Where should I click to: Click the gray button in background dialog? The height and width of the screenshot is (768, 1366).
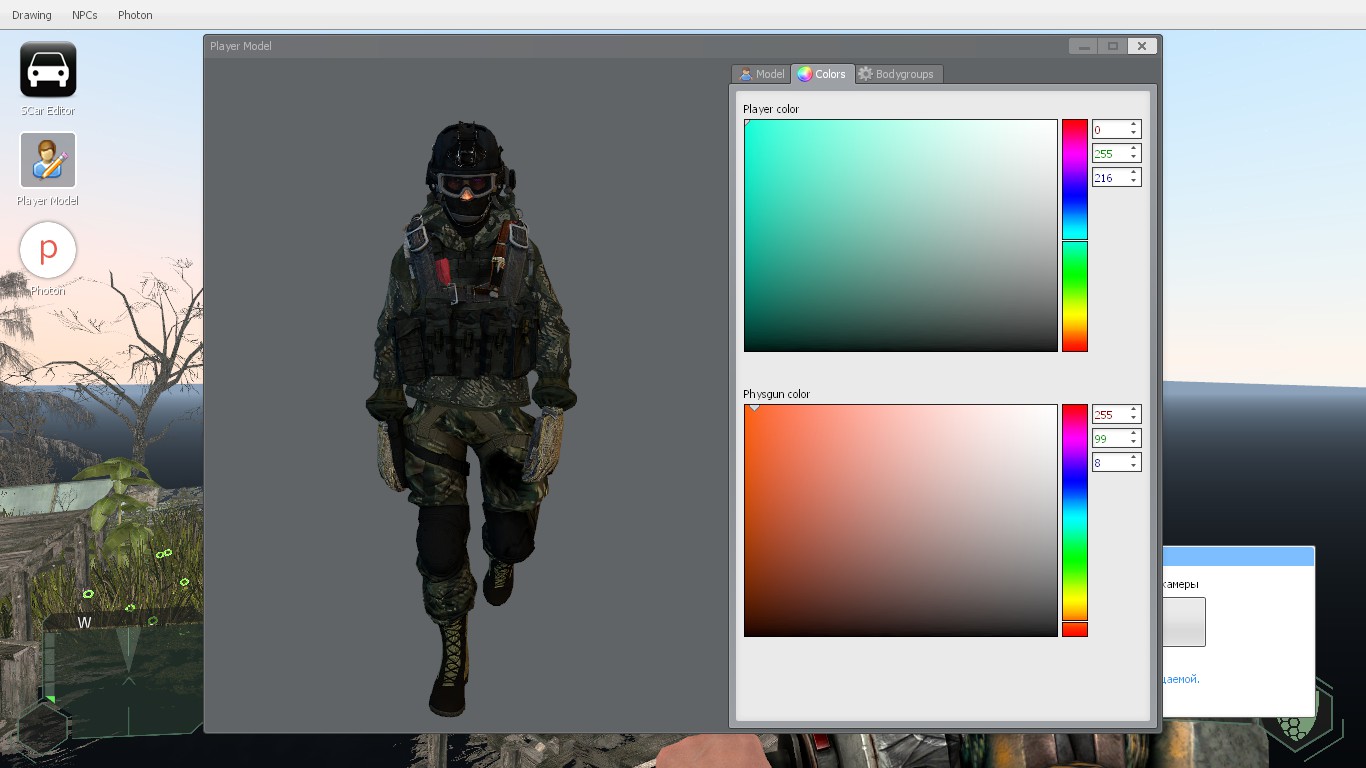coord(1184,622)
